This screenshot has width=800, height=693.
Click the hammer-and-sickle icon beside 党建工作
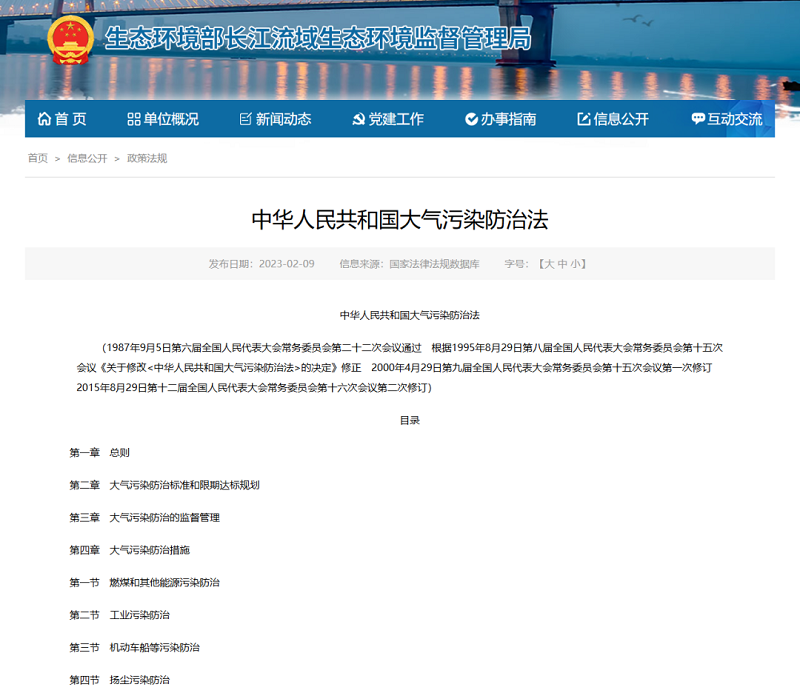coord(358,119)
